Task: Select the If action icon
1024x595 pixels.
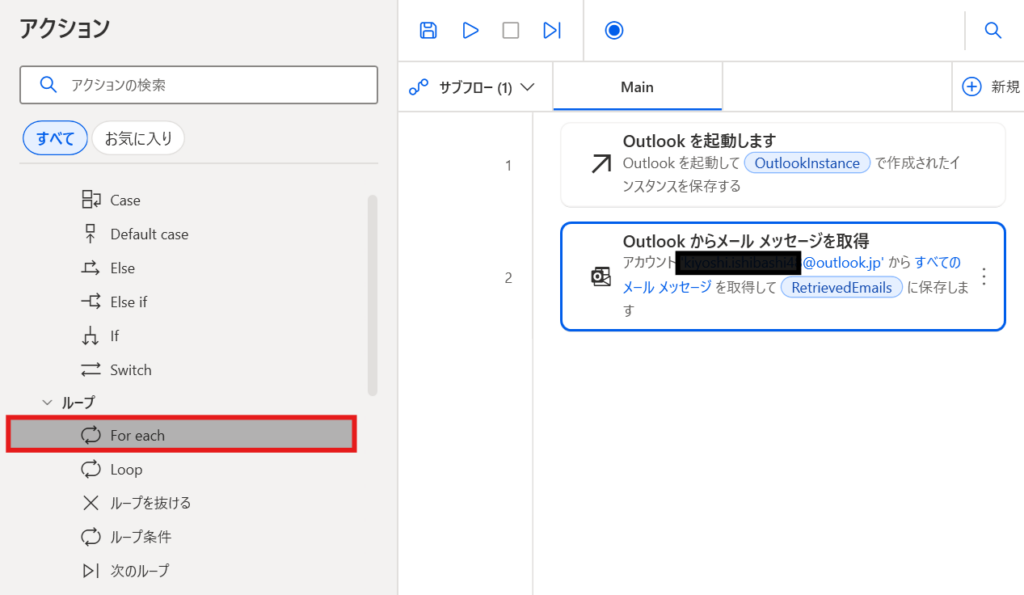Action: [91, 336]
